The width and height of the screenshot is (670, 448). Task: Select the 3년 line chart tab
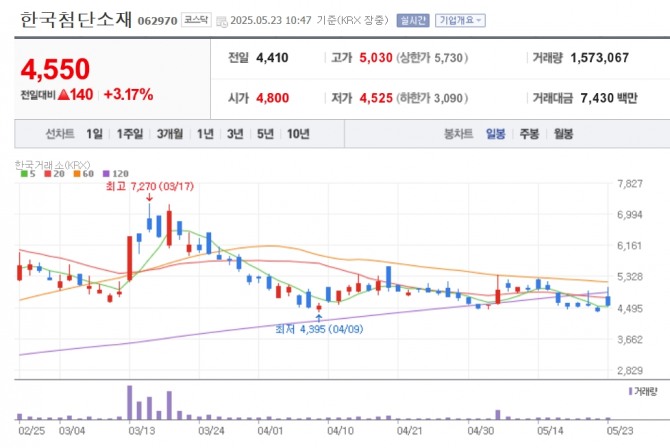pyautogui.click(x=235, y=134)
